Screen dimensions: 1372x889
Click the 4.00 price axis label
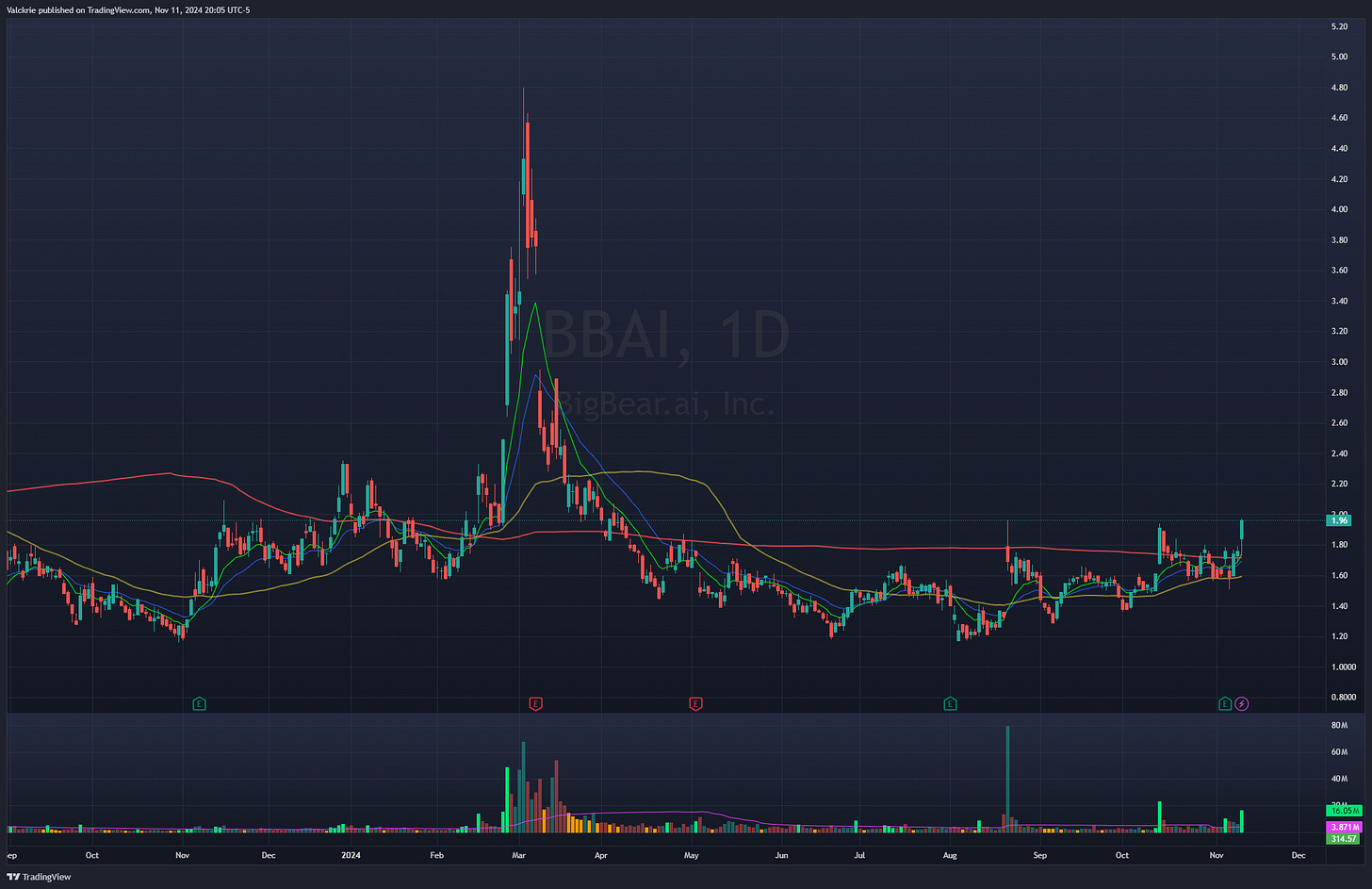tap(1339, 209)
